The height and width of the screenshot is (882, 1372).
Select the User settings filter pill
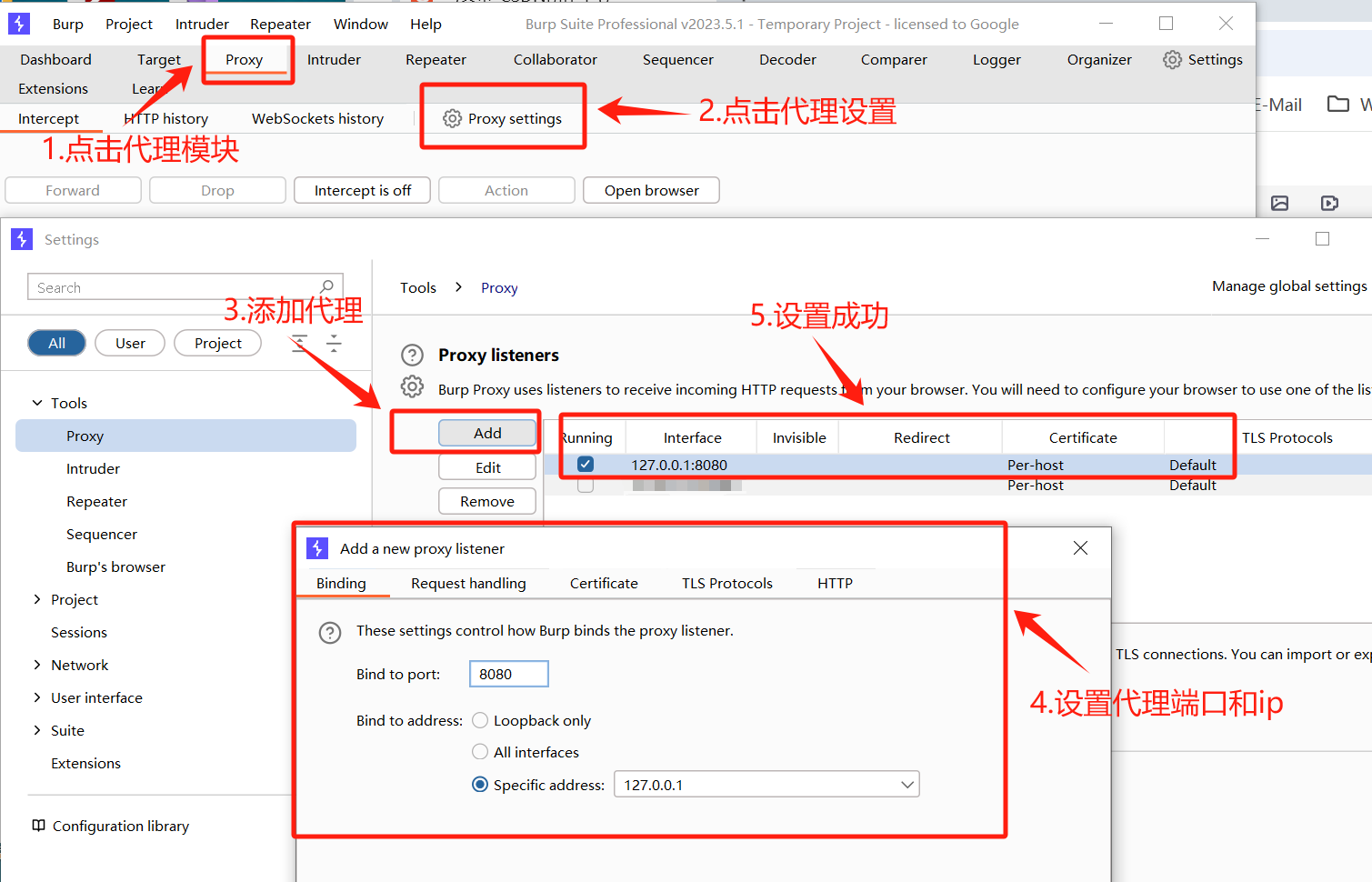click(x=130, y=343)
